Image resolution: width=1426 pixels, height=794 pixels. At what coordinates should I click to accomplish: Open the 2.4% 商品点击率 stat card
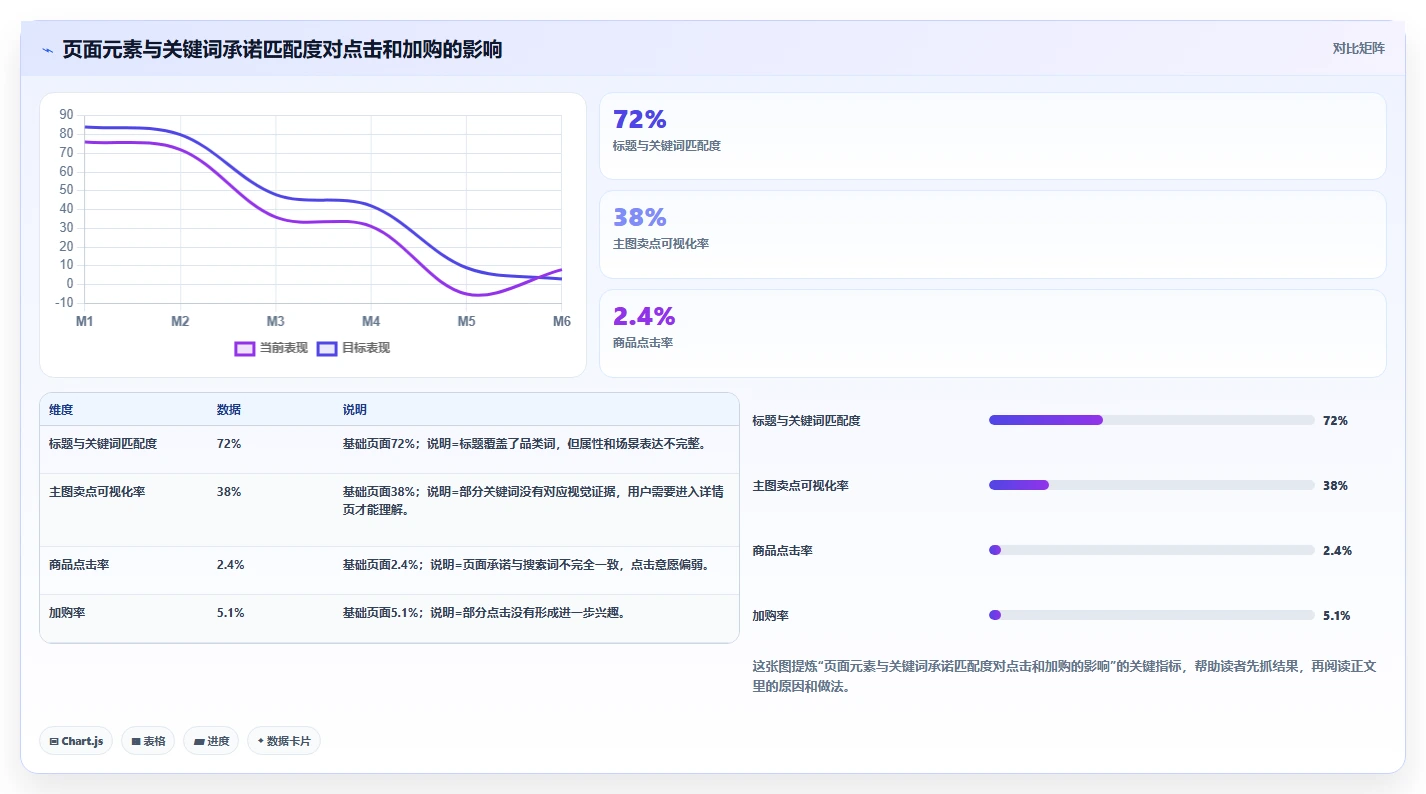992,333
